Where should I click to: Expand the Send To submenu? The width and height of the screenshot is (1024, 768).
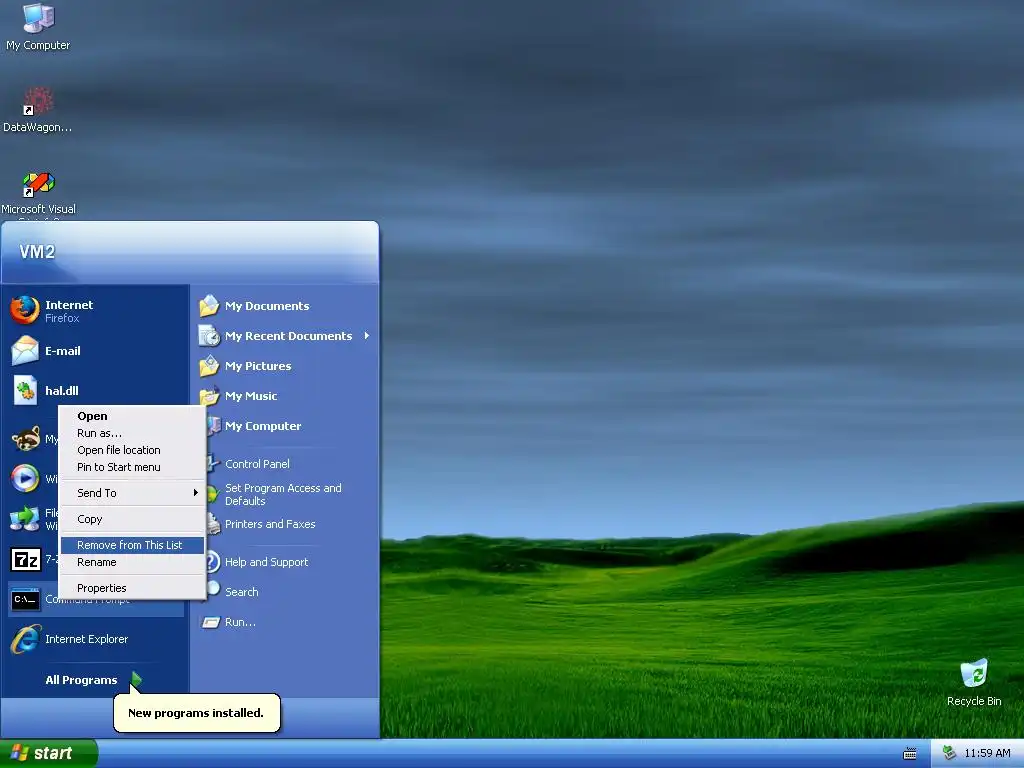(x=133, y=493)
